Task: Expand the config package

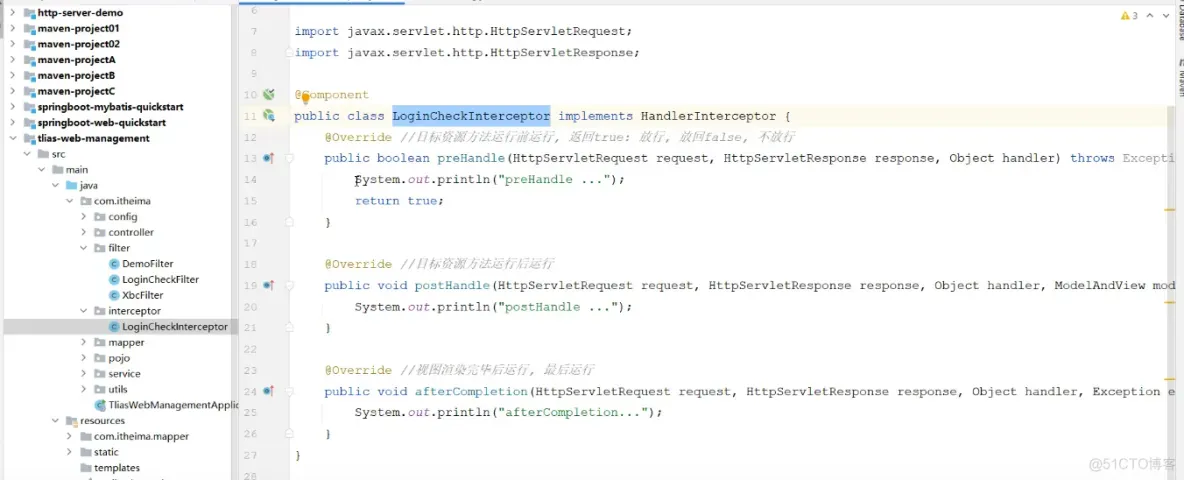Action: 84,217
